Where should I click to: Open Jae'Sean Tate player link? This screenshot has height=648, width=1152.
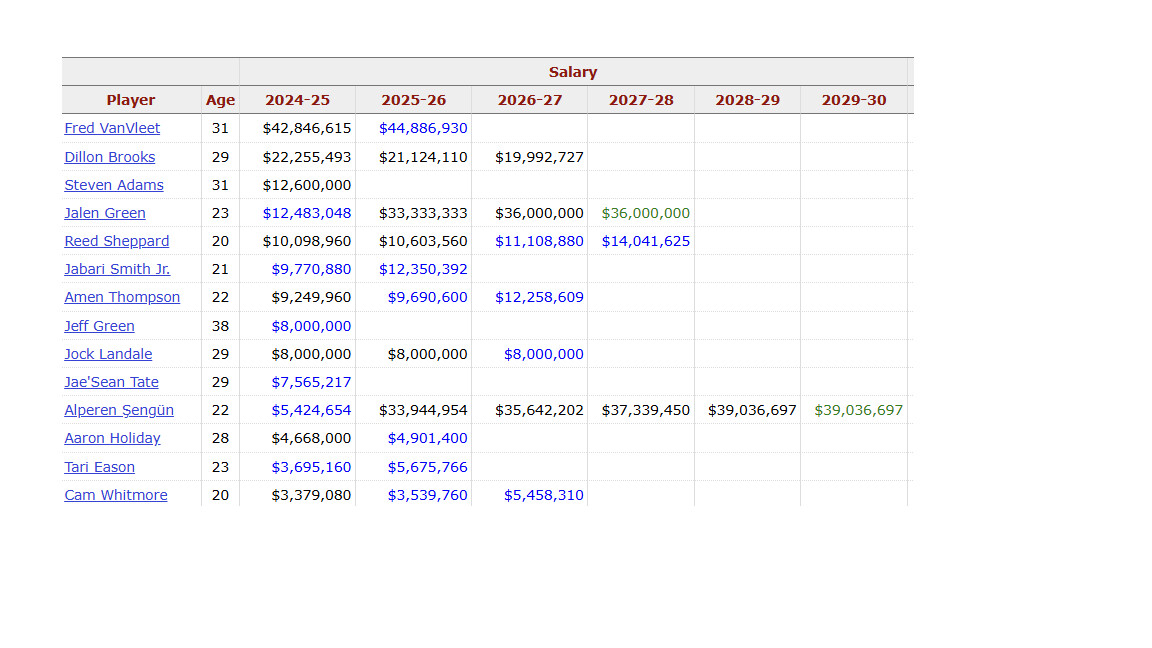(x=111, y=382)
